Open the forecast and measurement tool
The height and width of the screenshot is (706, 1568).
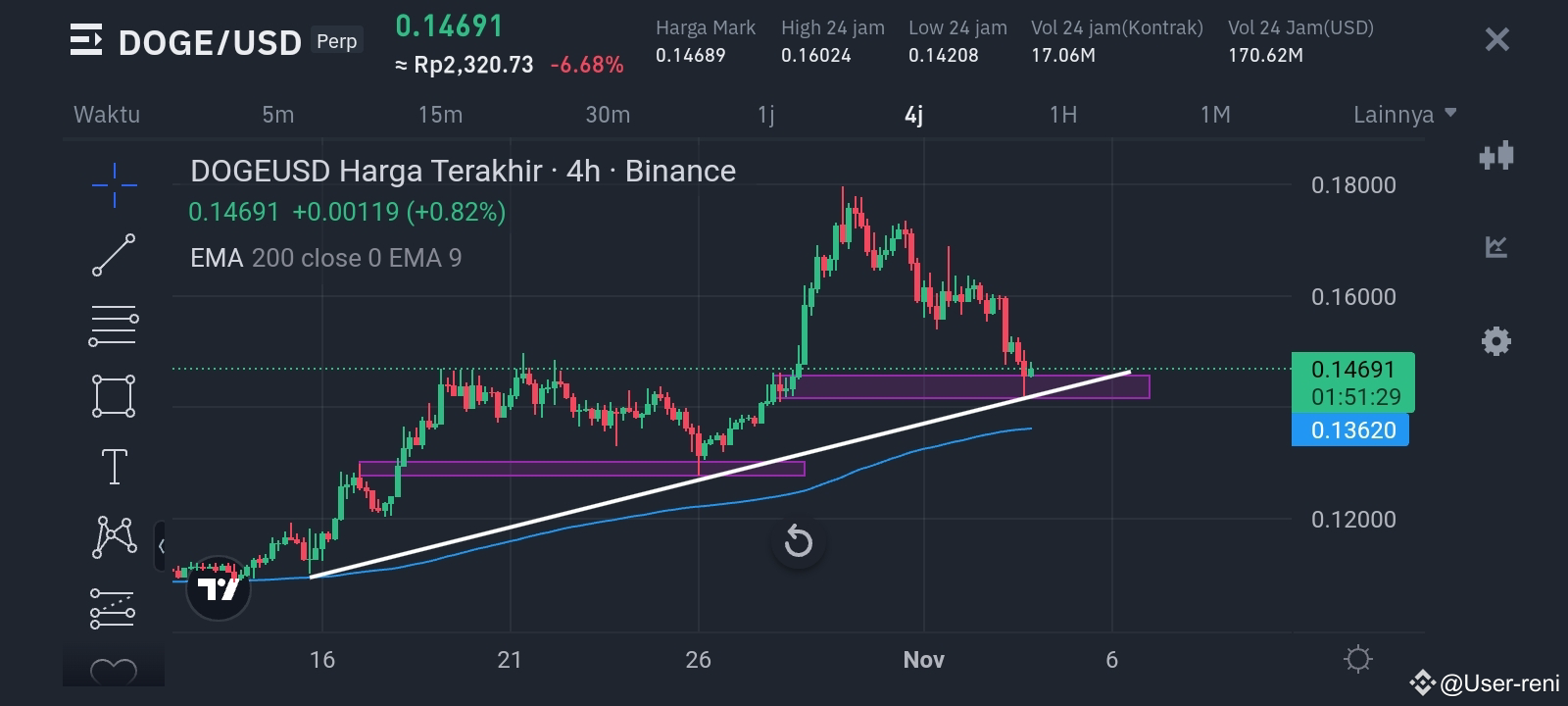point(114,608)
